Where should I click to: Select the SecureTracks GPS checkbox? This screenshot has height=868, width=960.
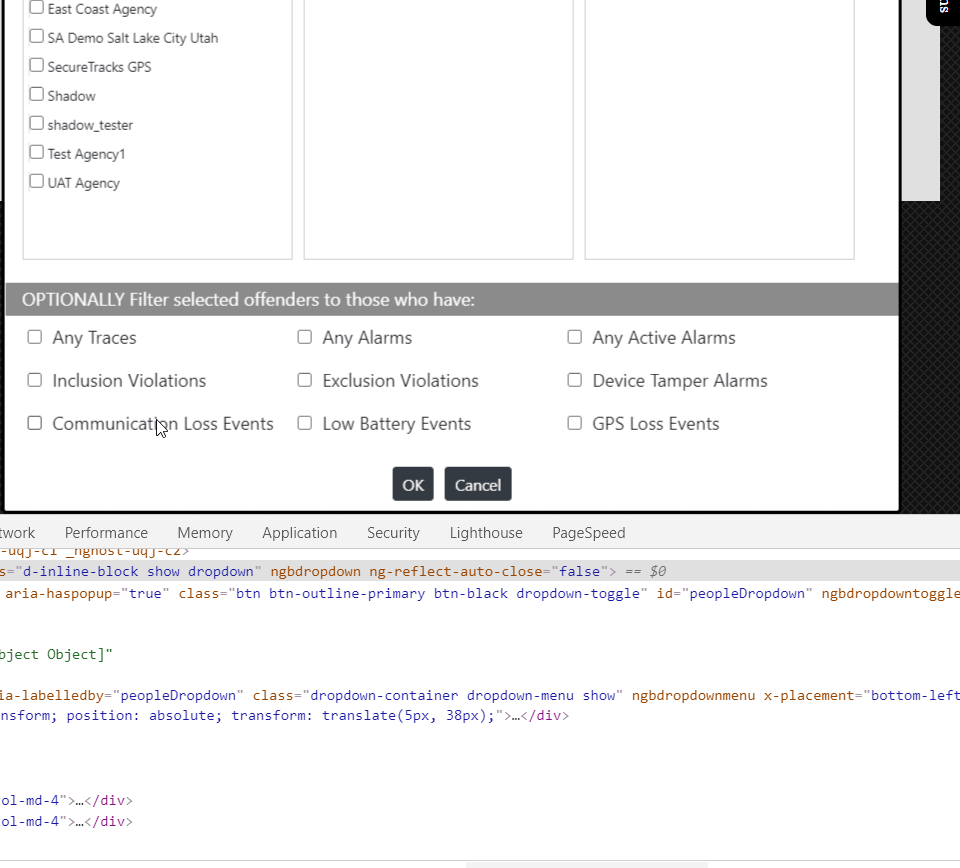coord(36,66)
